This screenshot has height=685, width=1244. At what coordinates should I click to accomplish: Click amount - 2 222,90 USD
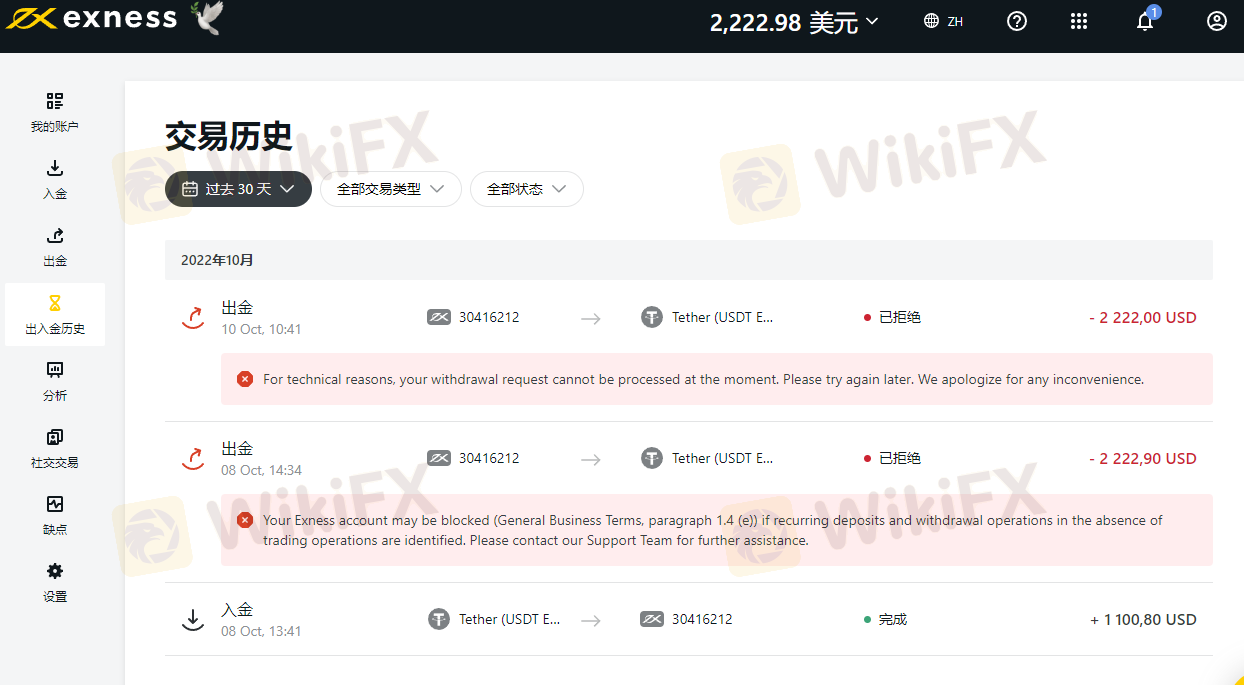tap(1143, 459)
